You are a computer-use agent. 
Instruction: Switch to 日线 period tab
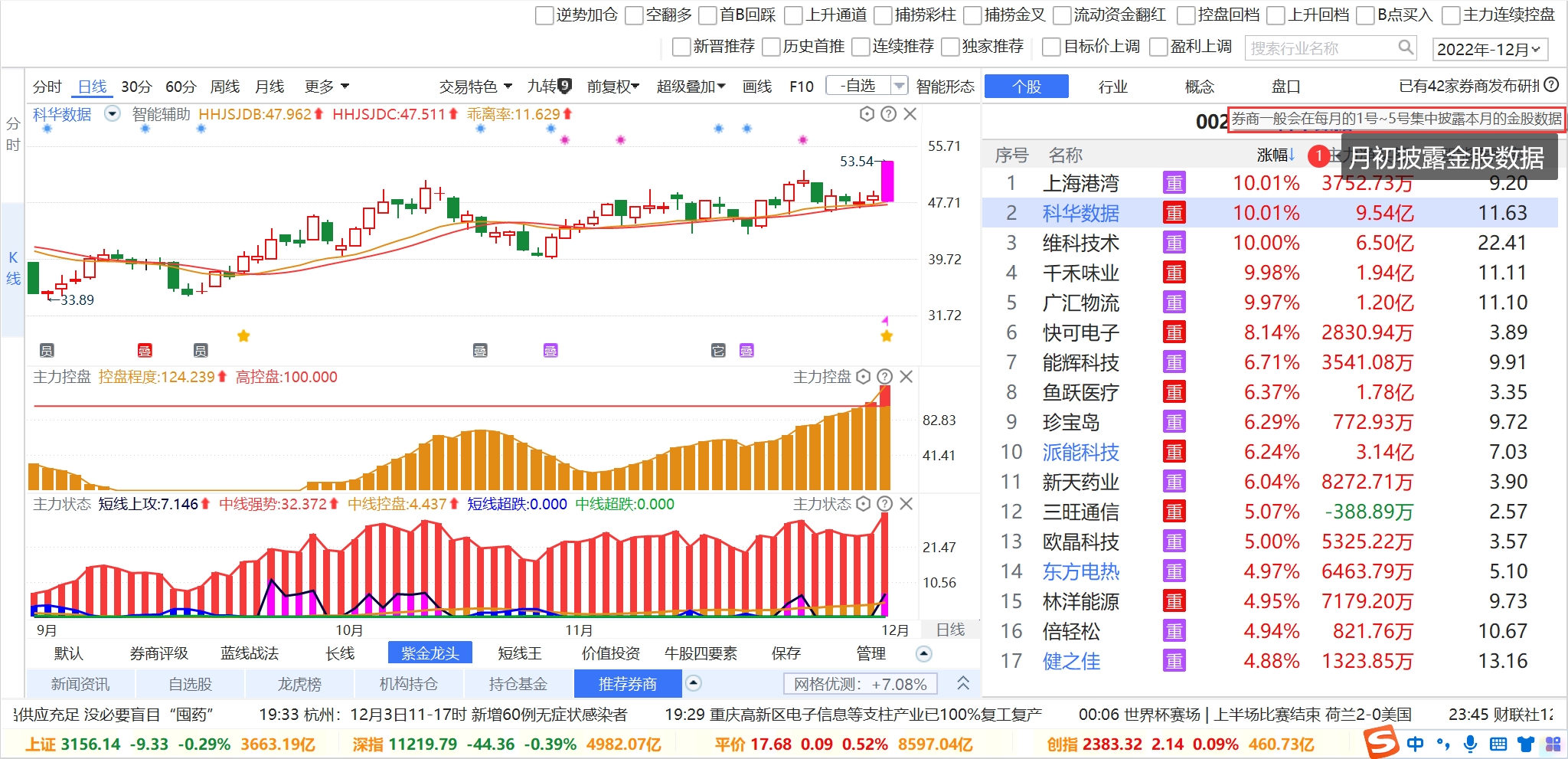(x=93, y=87)
